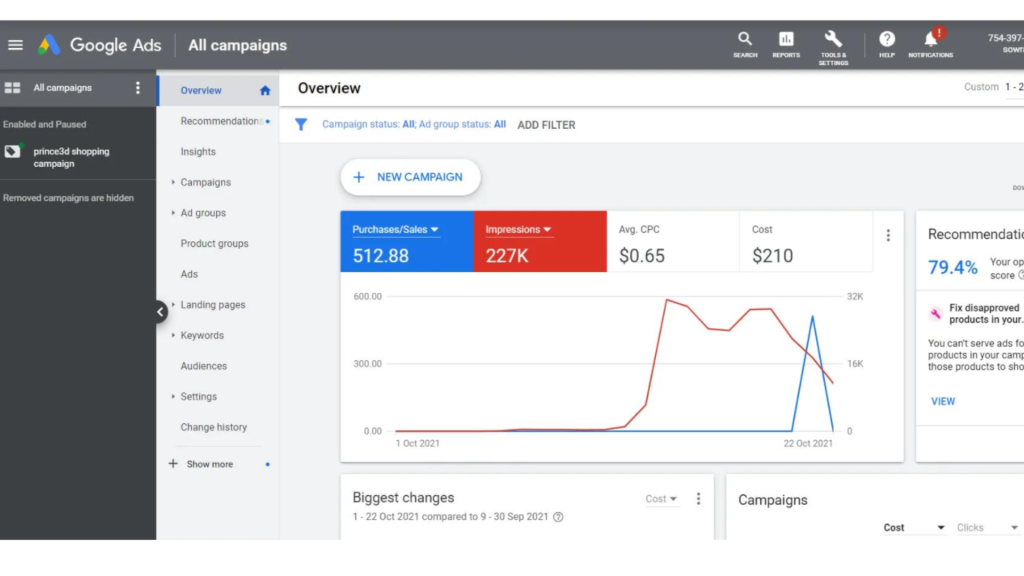Open the Search tool in header
The width and height of the screenshot is (1024, 576).
pyautogui.click(x=745, y=45)
